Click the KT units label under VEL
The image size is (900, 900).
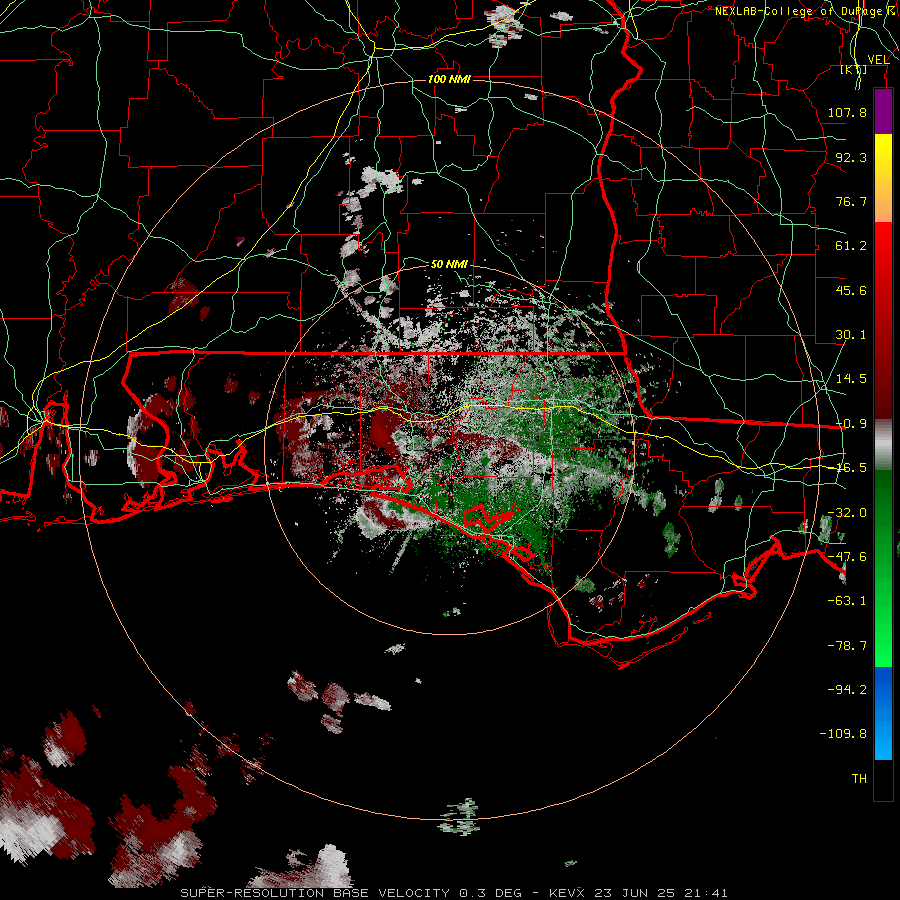click(854, 70)
